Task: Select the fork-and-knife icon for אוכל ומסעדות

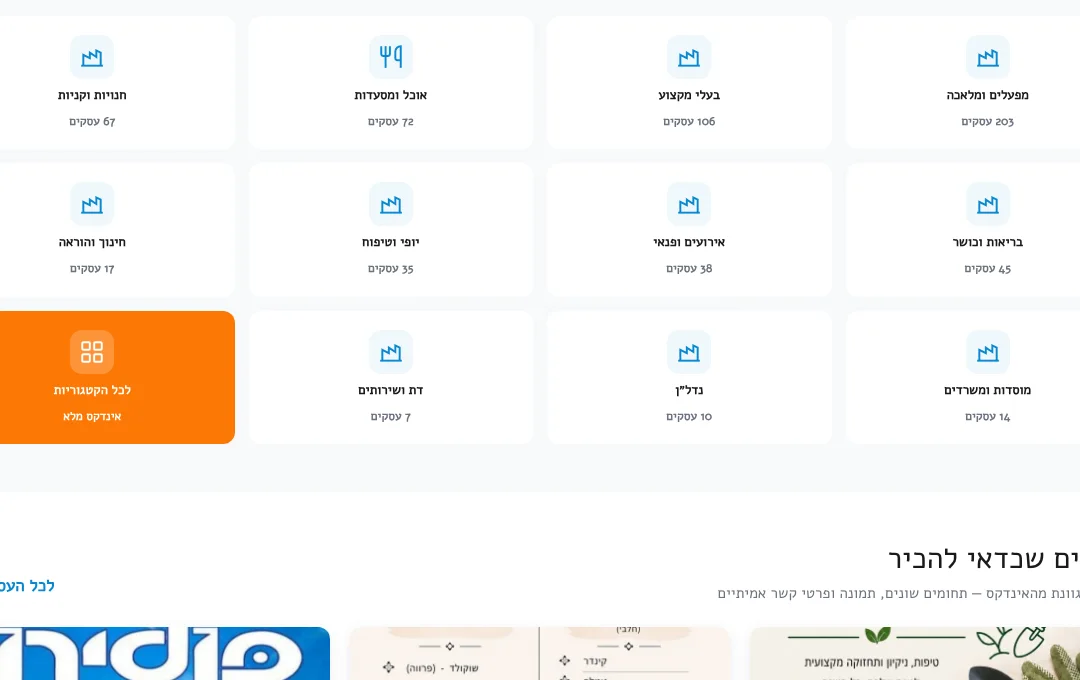Action: 391,57
